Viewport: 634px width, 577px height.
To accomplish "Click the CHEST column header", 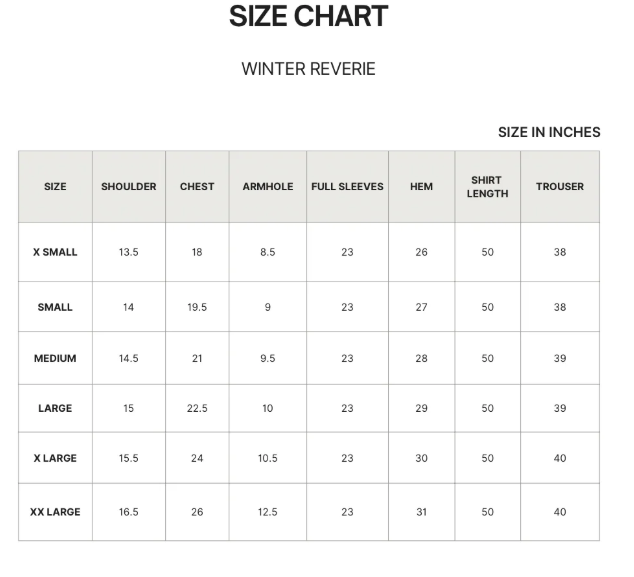I will 197,187.
